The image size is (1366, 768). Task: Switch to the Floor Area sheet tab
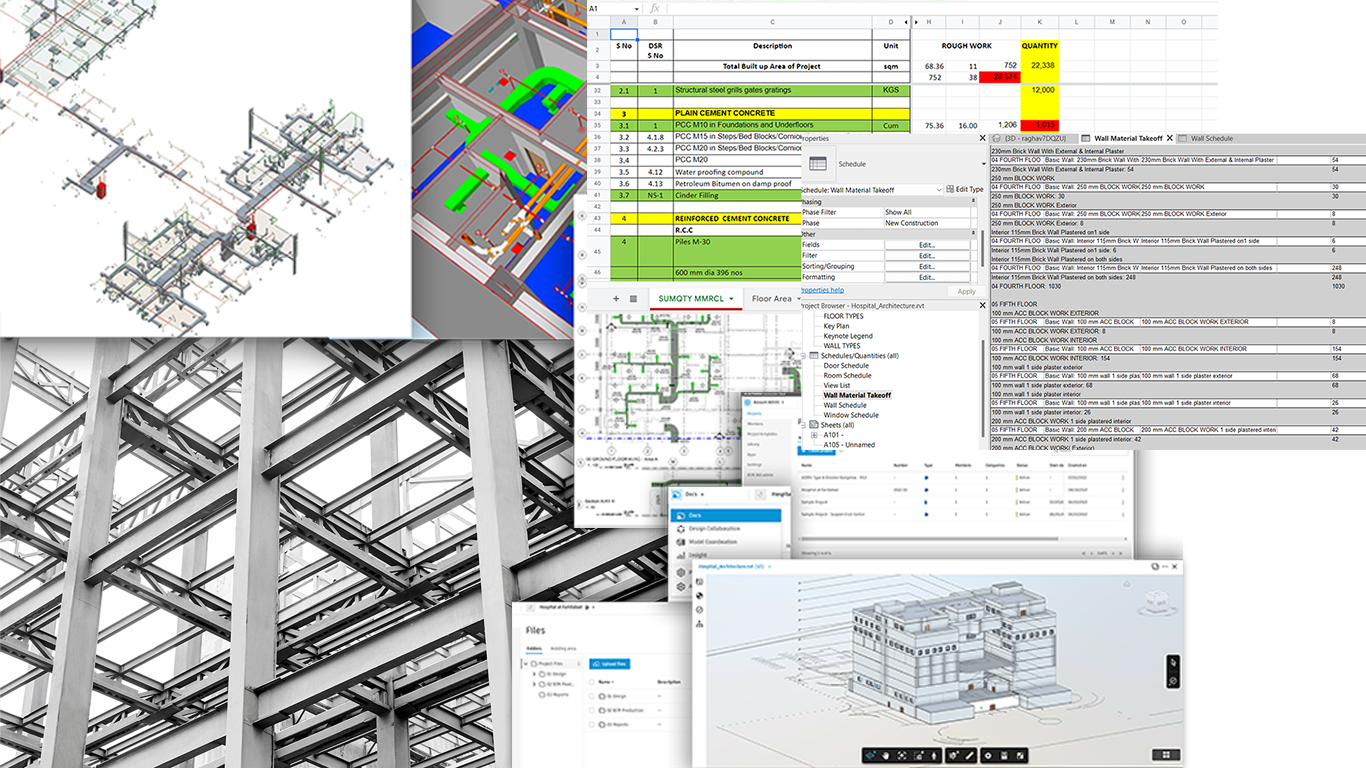[x=772, y=298]
